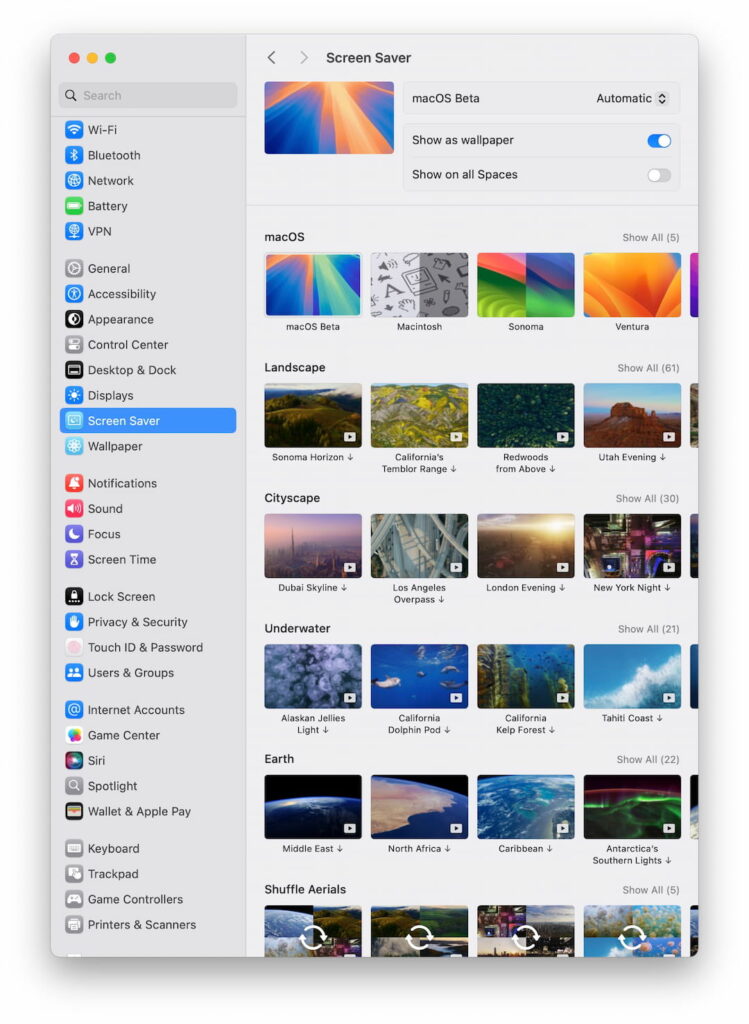Screen dimensions: 749x1024
Task: Select the Utah Evening thumbnail
Action: tap(632, 415)
